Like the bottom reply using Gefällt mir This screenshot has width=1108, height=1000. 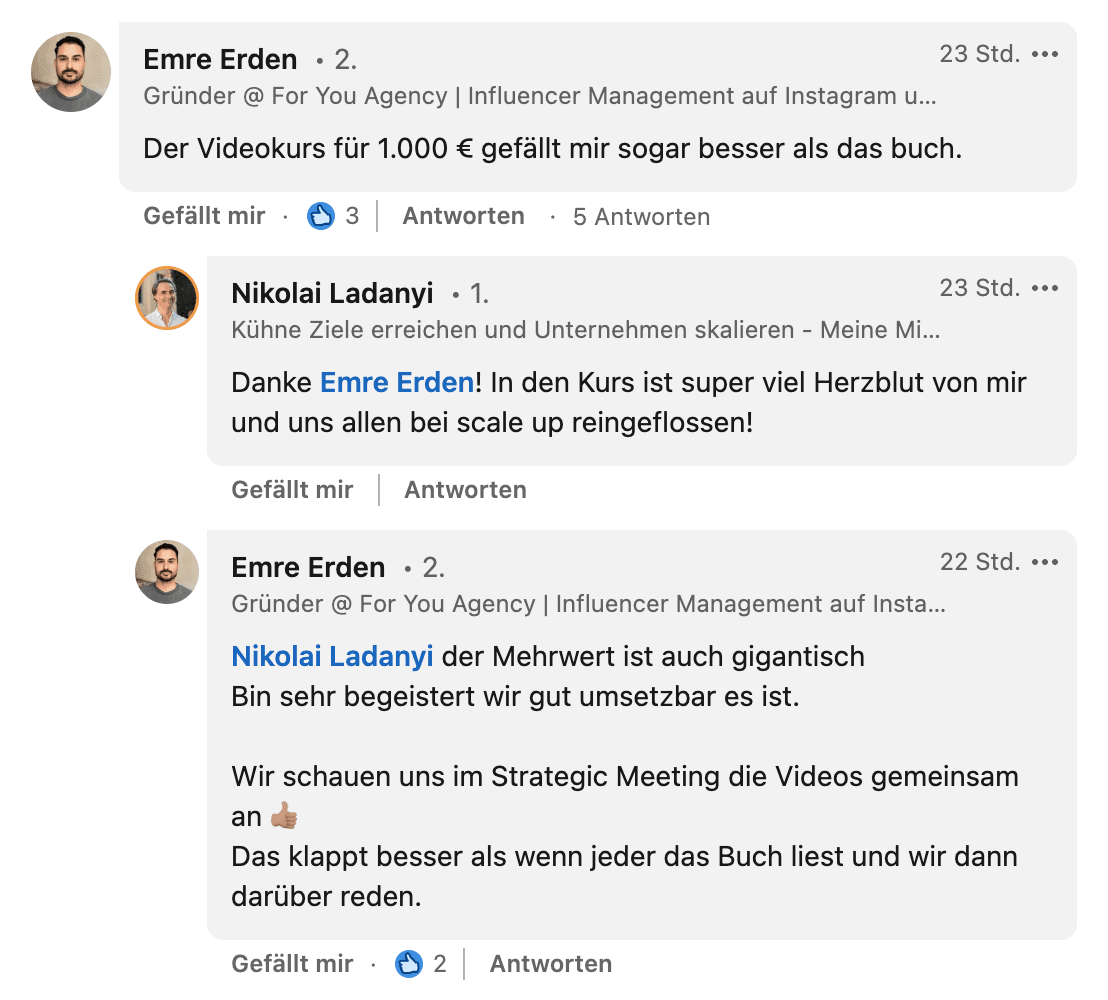coord(292,964)
